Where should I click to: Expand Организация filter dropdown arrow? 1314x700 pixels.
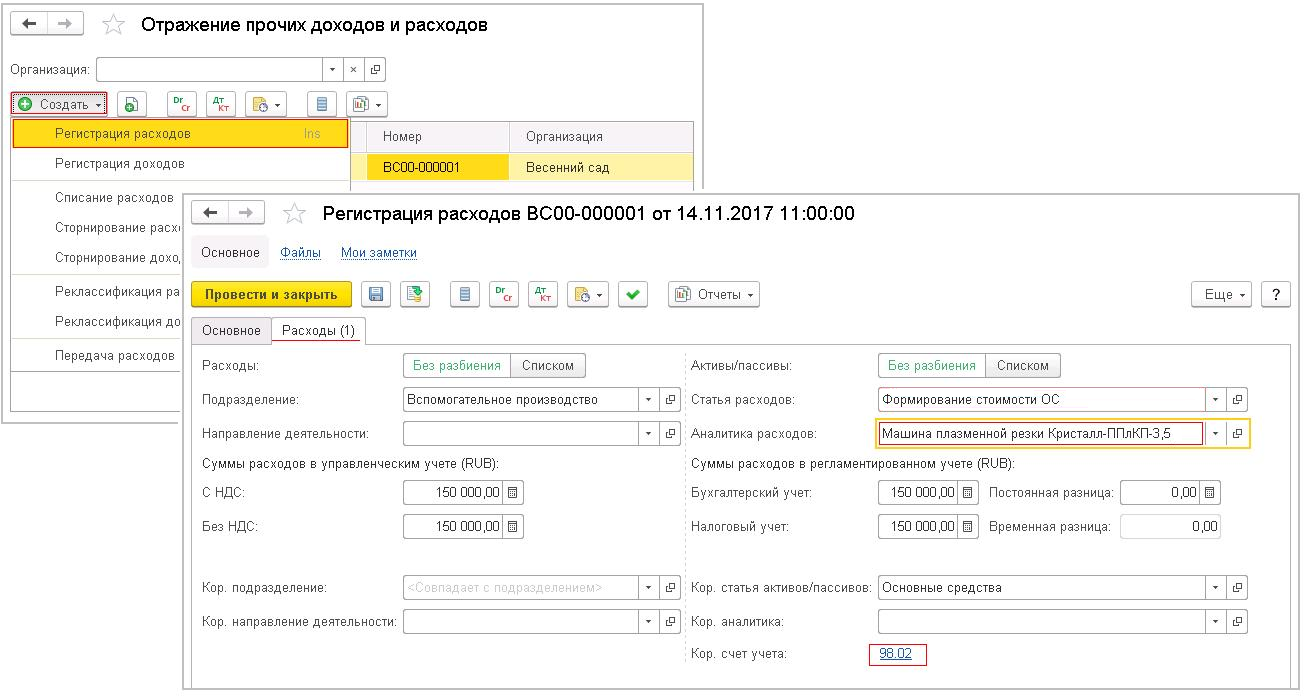point(333,70)
